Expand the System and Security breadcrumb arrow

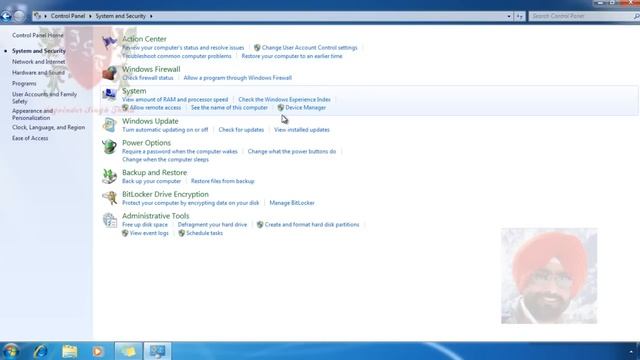[151, 16]
